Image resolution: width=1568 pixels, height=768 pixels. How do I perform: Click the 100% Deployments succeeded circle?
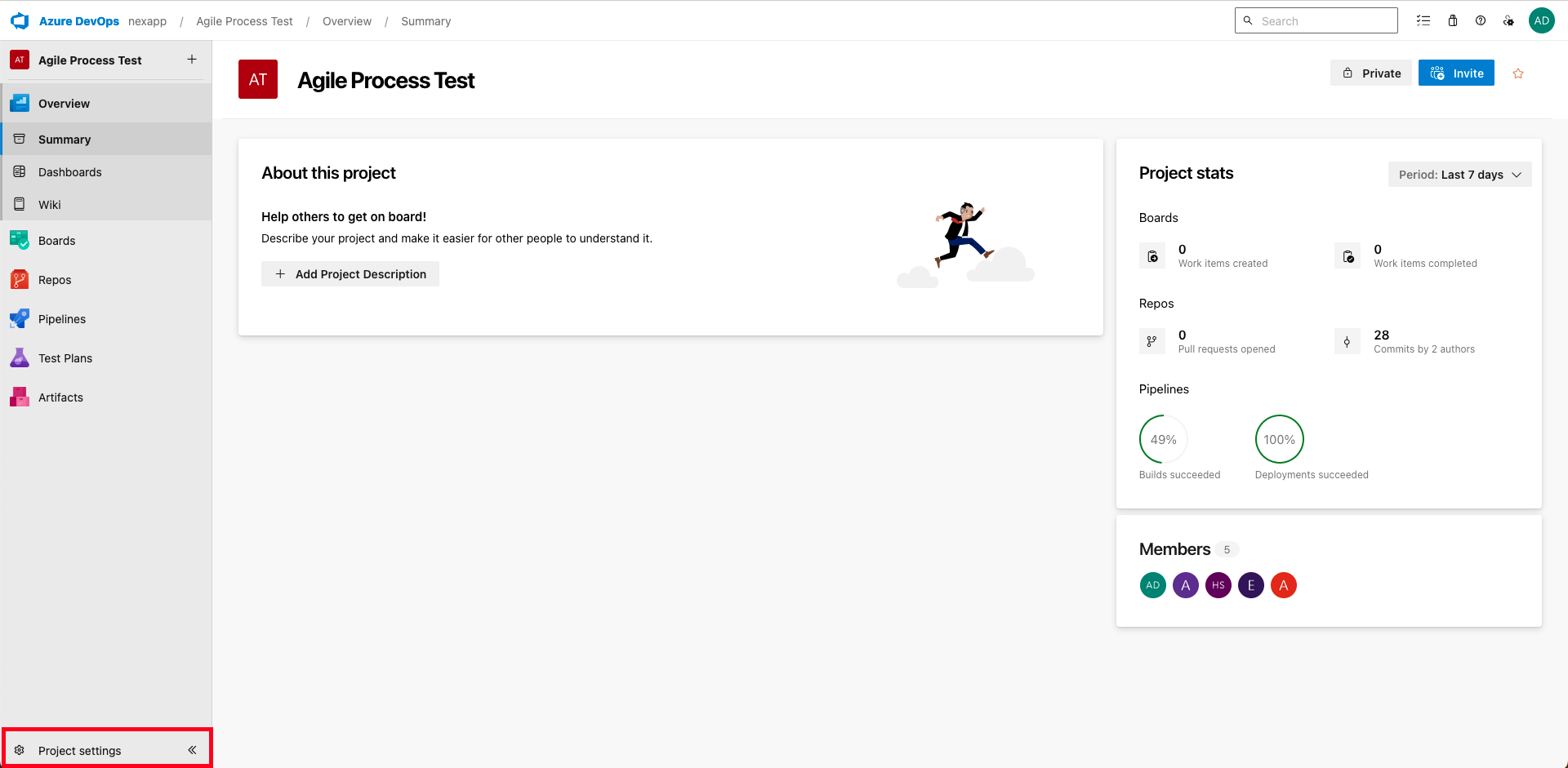[1280, 439]
